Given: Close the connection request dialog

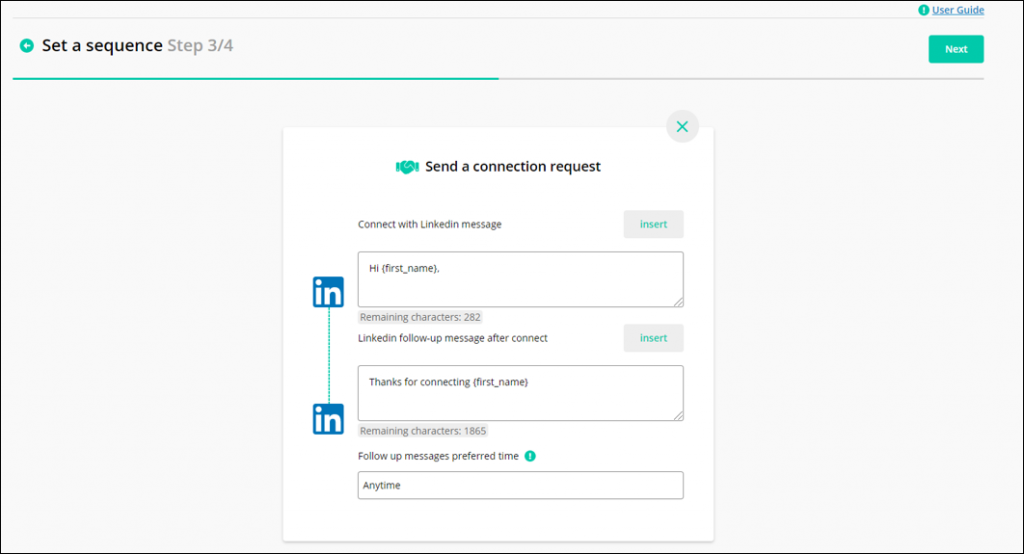Looking at the screenshot, I should pyautogui.click(x=682, y=127).
